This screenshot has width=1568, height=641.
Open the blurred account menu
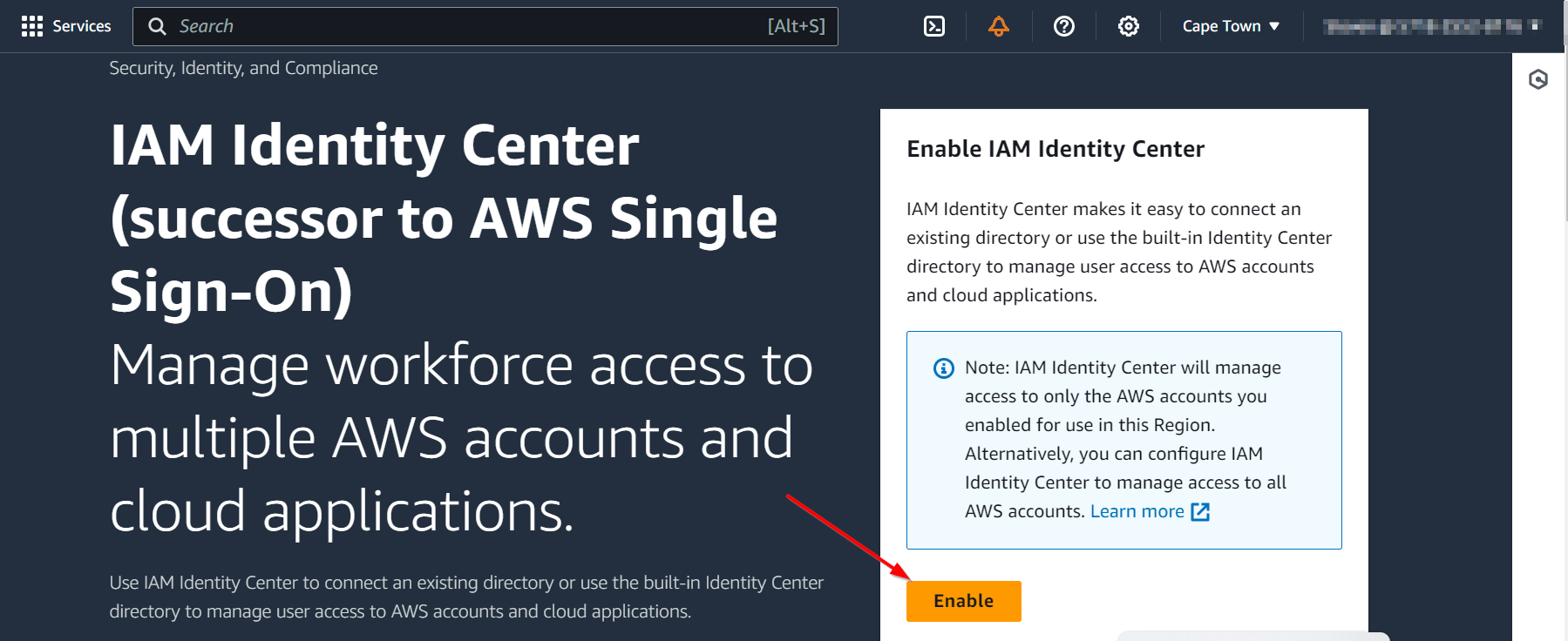(1431, 26)
